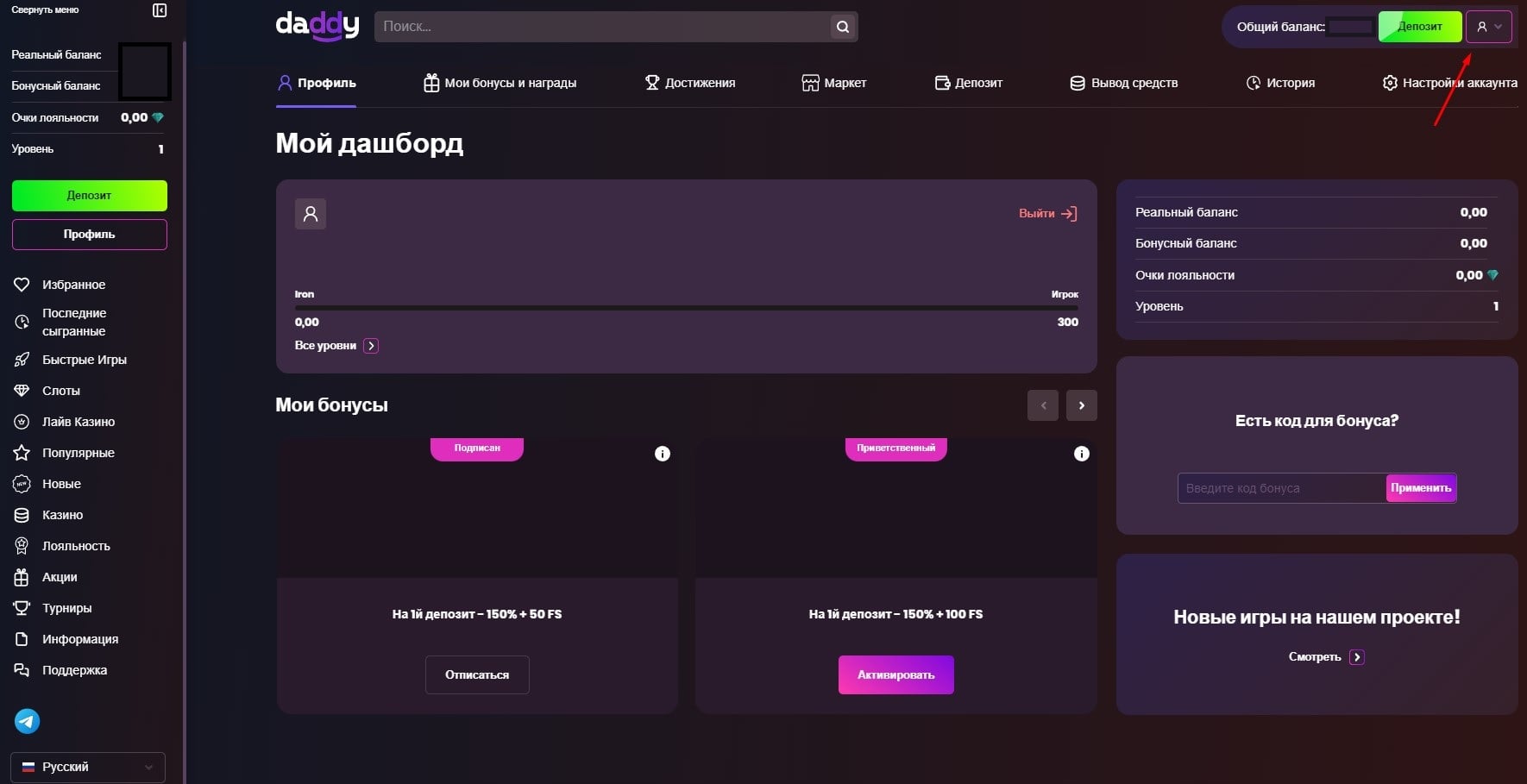Click the level progress bar
Screen dimensions: 1527x784
click(x=686, y=307)
